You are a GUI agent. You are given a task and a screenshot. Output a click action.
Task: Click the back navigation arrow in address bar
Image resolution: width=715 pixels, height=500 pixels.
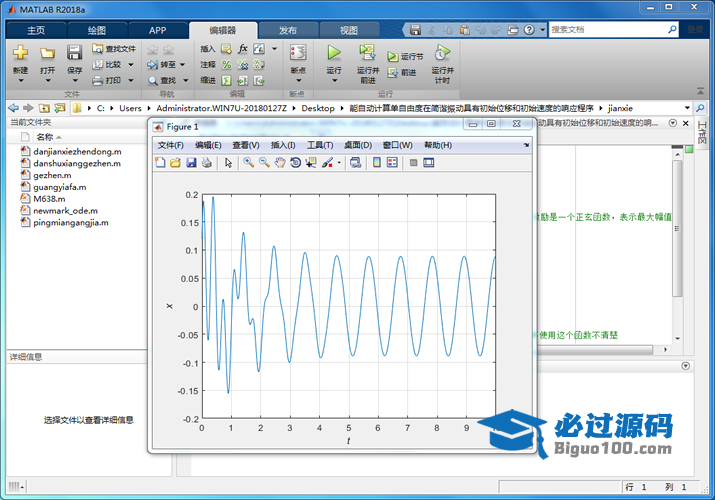14,108
